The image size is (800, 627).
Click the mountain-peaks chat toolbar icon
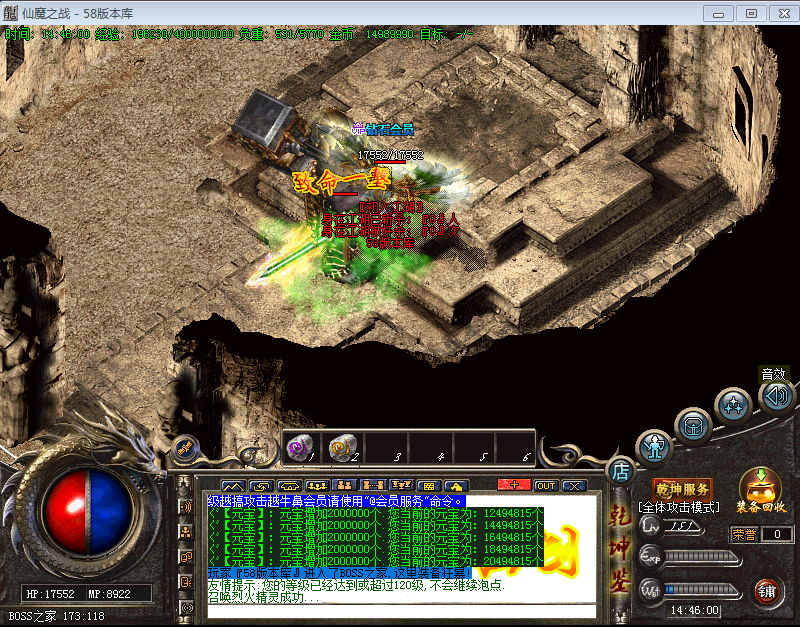(x=233, y=486)
